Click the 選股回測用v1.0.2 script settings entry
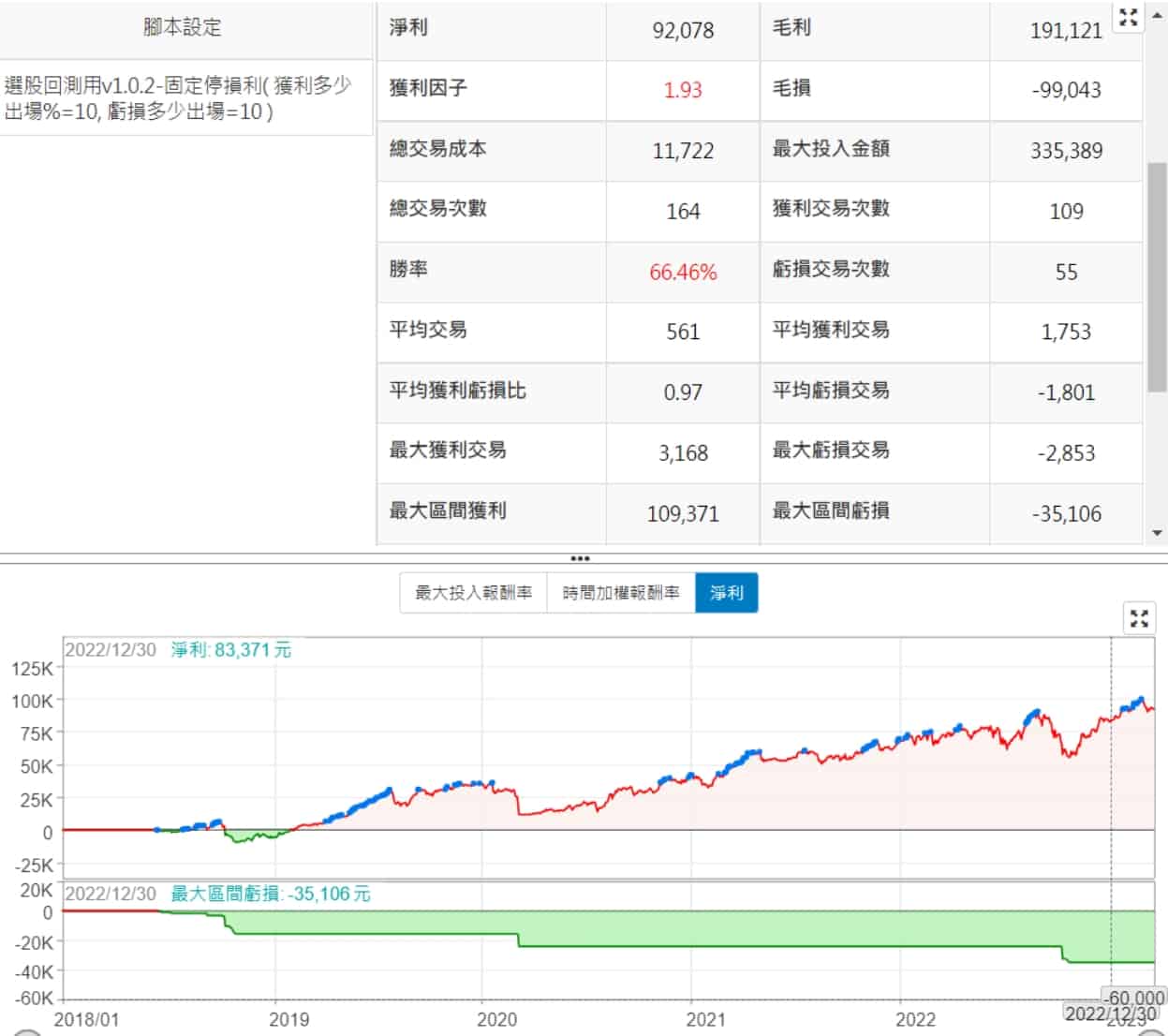This screenshot has width=1168, height=1036. pos(178,98)
